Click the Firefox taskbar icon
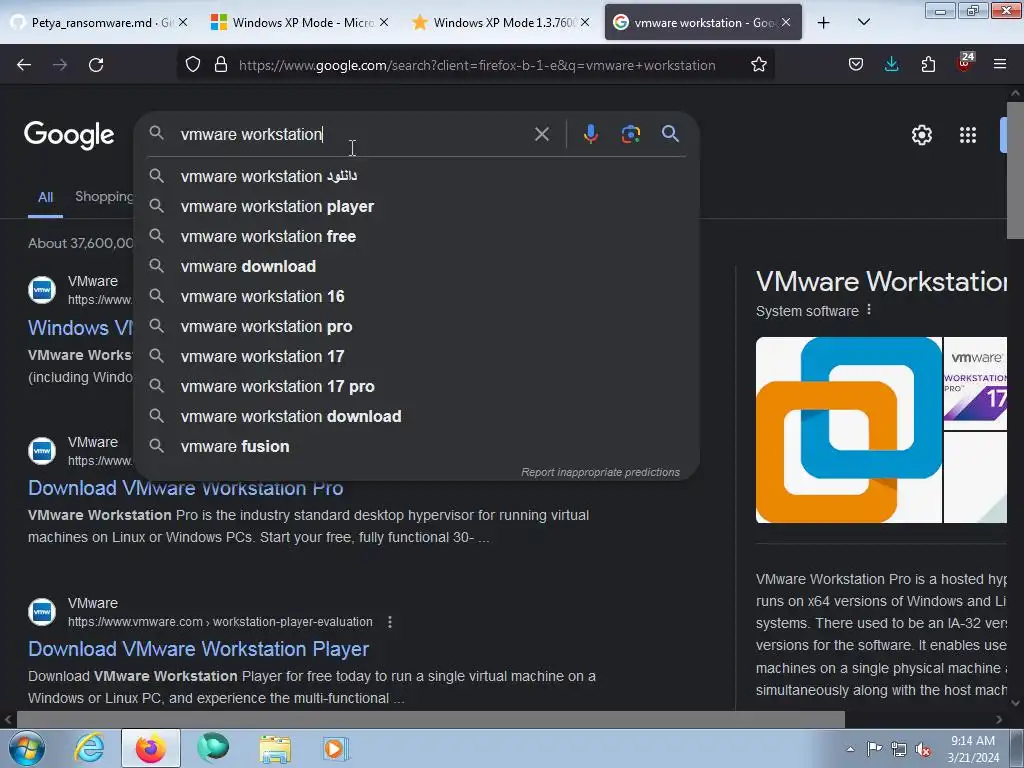 click(151, 748)
